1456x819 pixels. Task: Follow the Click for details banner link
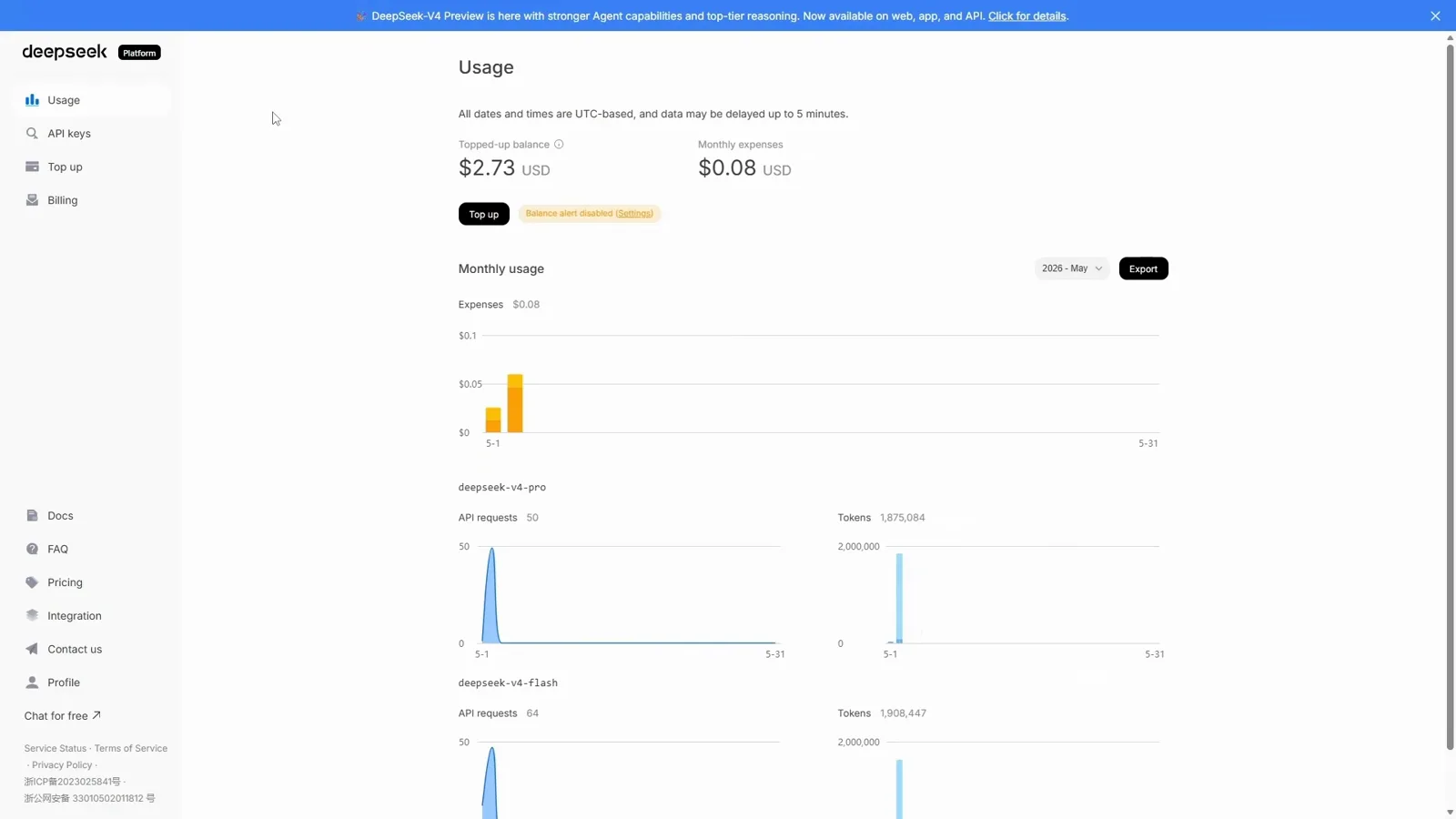(x=1026, y=15)
